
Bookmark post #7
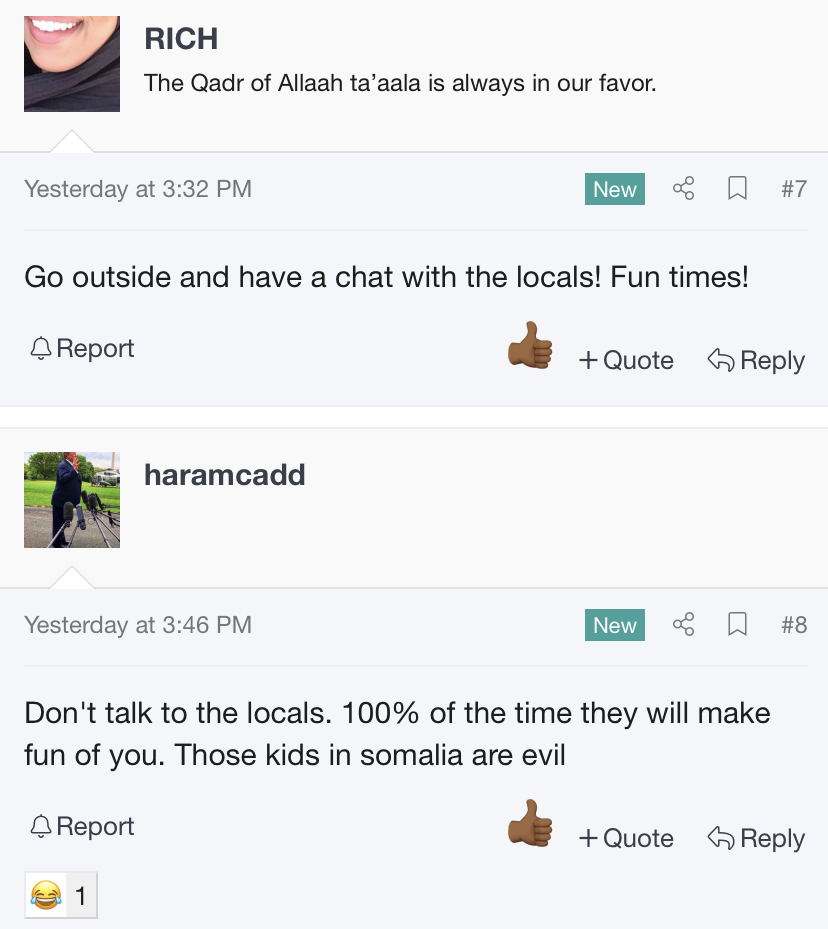point(737,188)
